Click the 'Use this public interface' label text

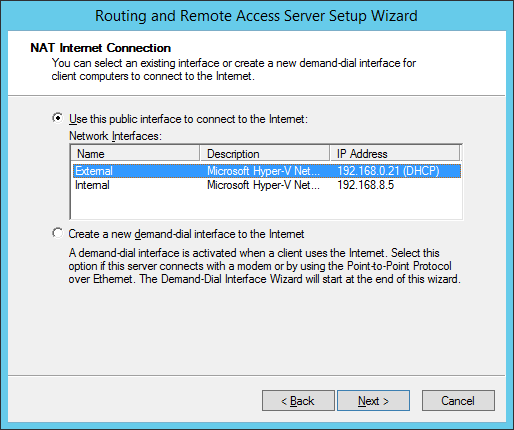tap(188, 119)
